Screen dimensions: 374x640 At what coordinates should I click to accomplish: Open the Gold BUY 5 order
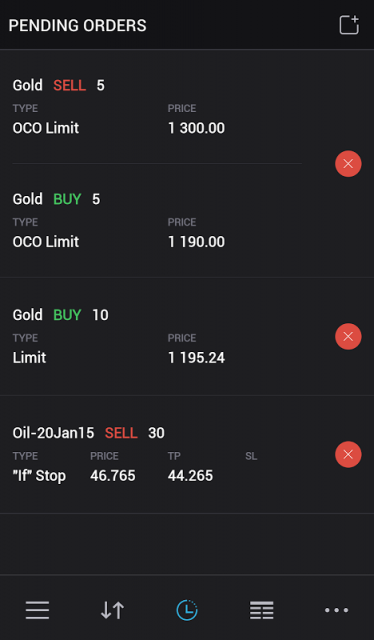coord(157,220)
